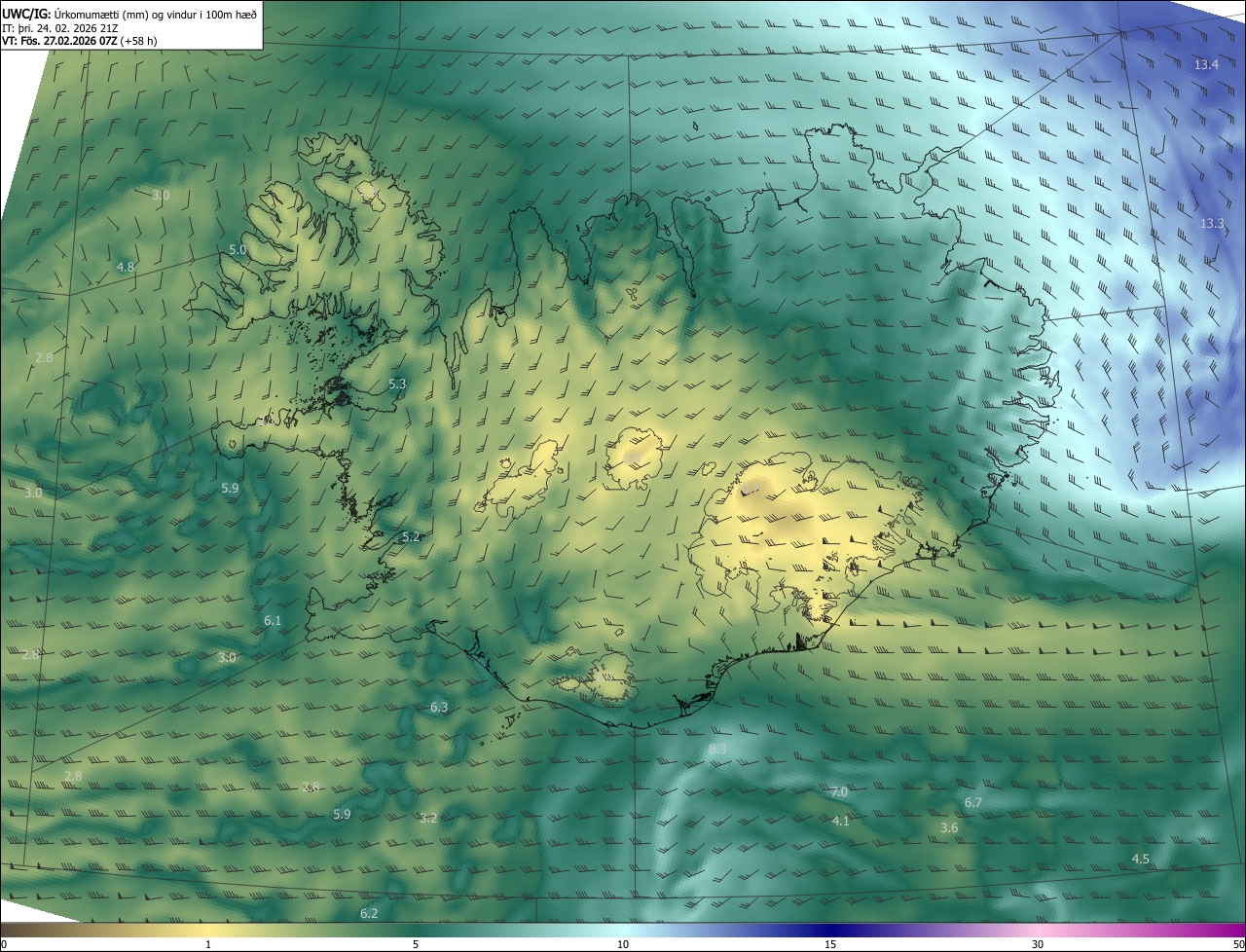Click the color scale tick labeled 10
Screen dimensions: 1246x952
click(623, 944)
